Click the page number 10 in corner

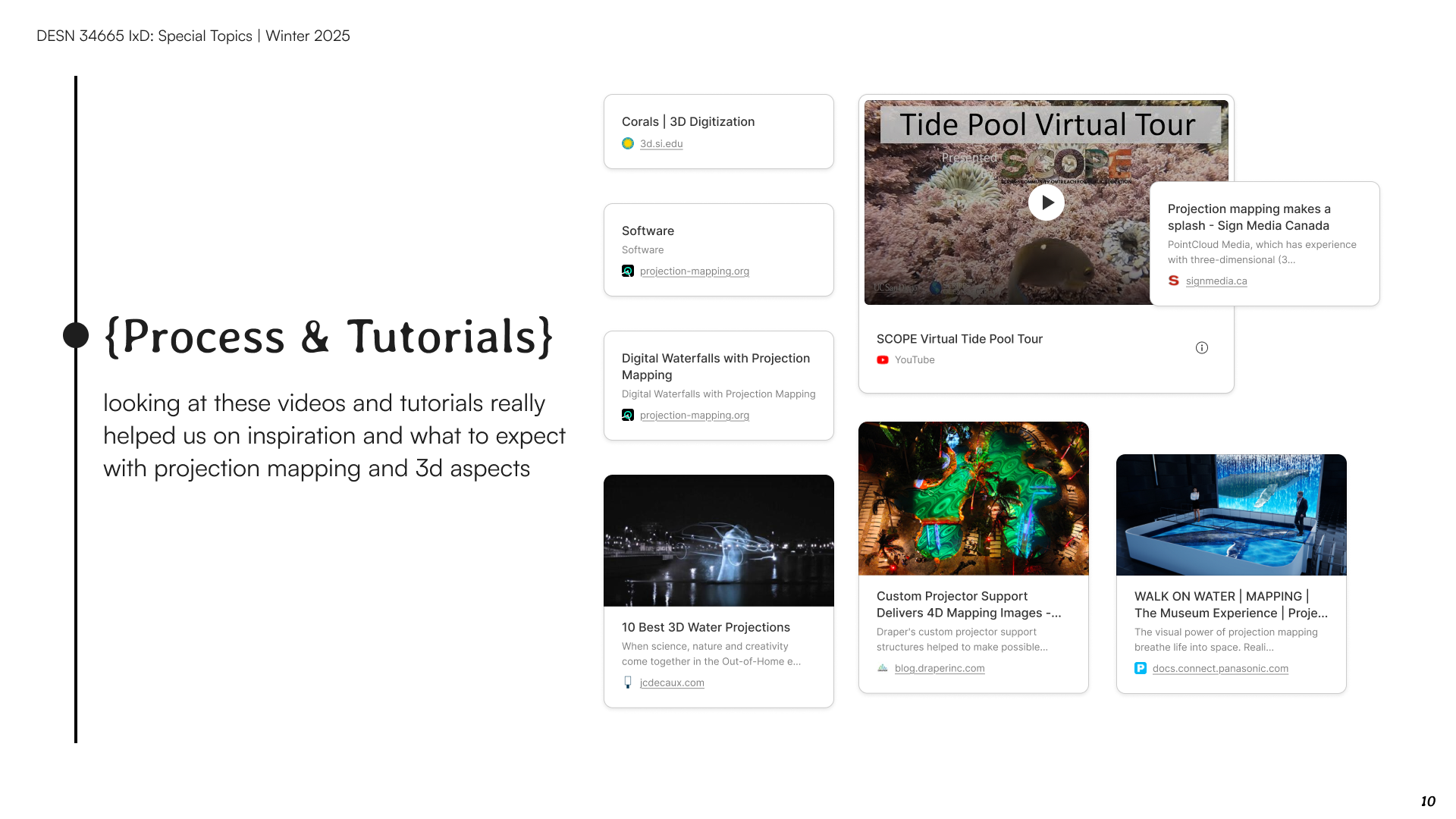click(1428, 800)
